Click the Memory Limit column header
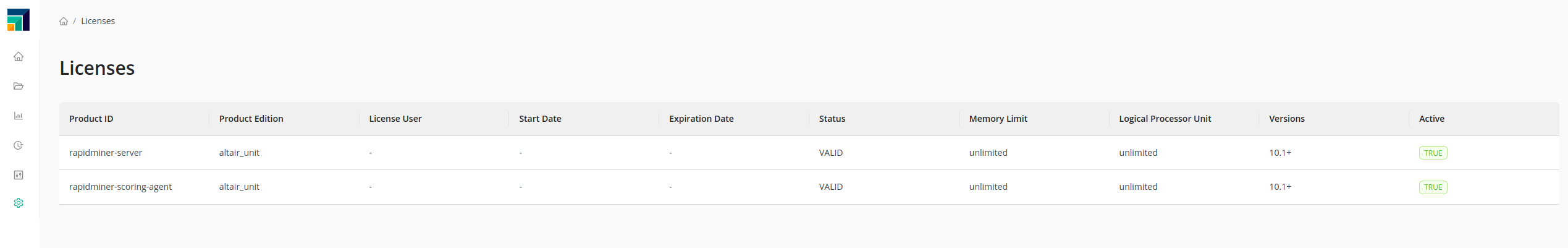 [998, 119]
